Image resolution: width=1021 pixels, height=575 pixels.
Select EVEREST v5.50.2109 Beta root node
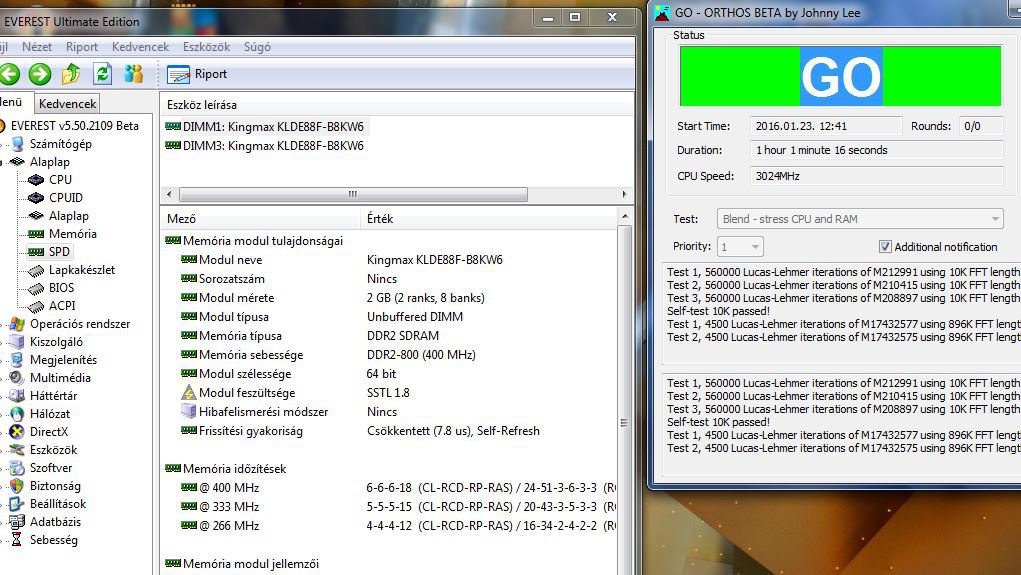(75, 126)
